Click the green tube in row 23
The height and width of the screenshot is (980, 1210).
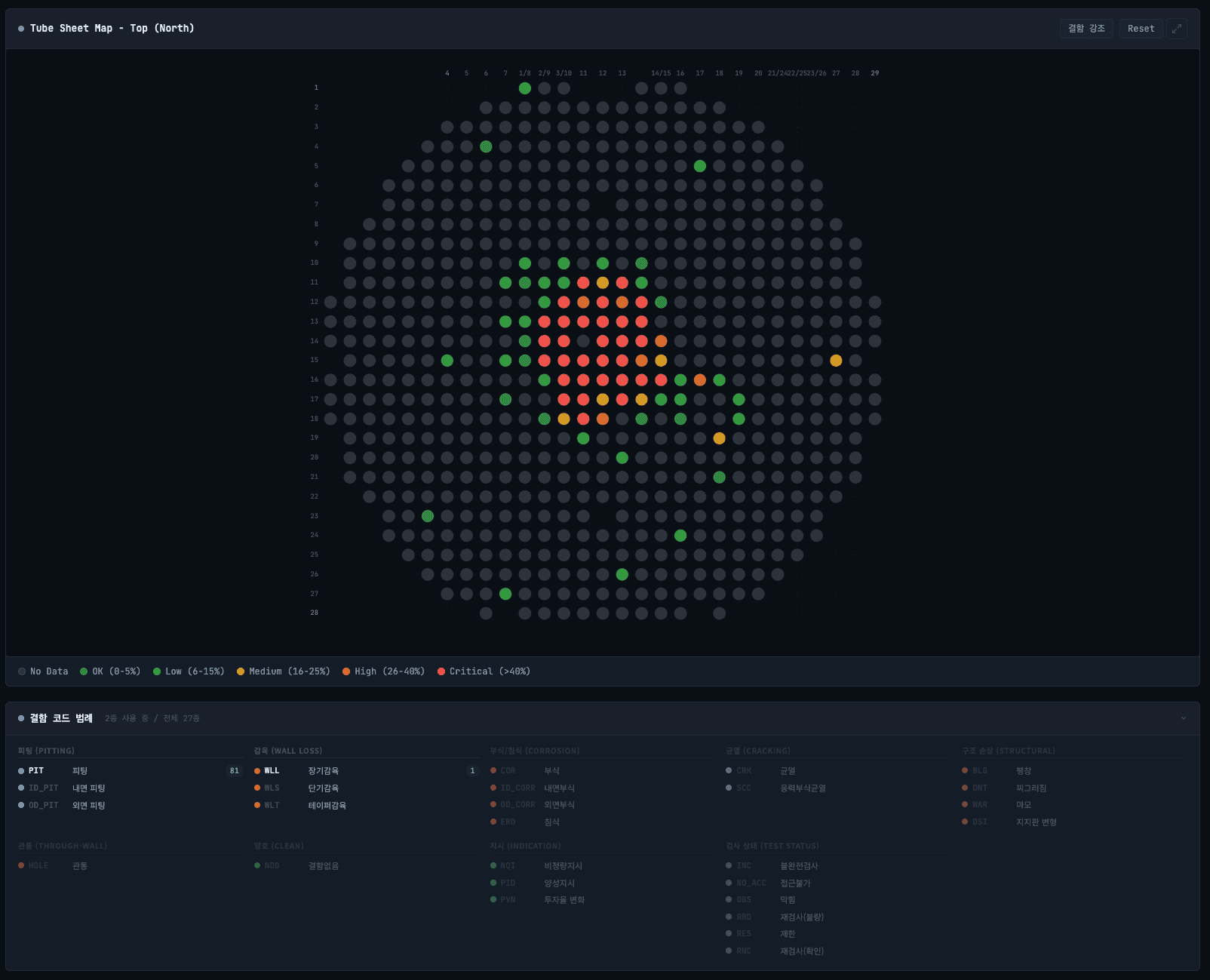(x=428, y=516)
